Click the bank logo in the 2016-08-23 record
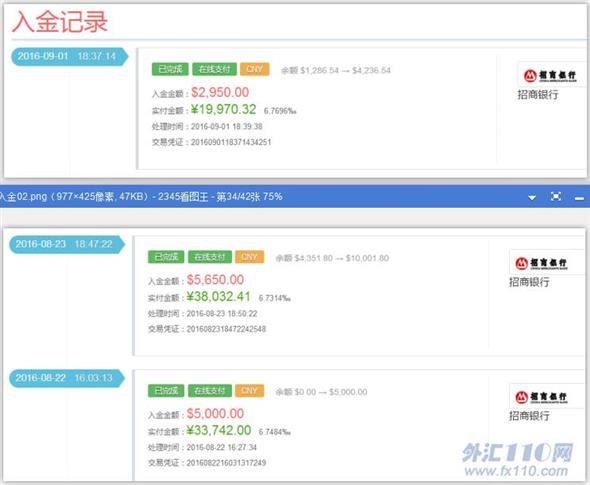Screen dimensions: 590x485 click(x=542, y=263)
